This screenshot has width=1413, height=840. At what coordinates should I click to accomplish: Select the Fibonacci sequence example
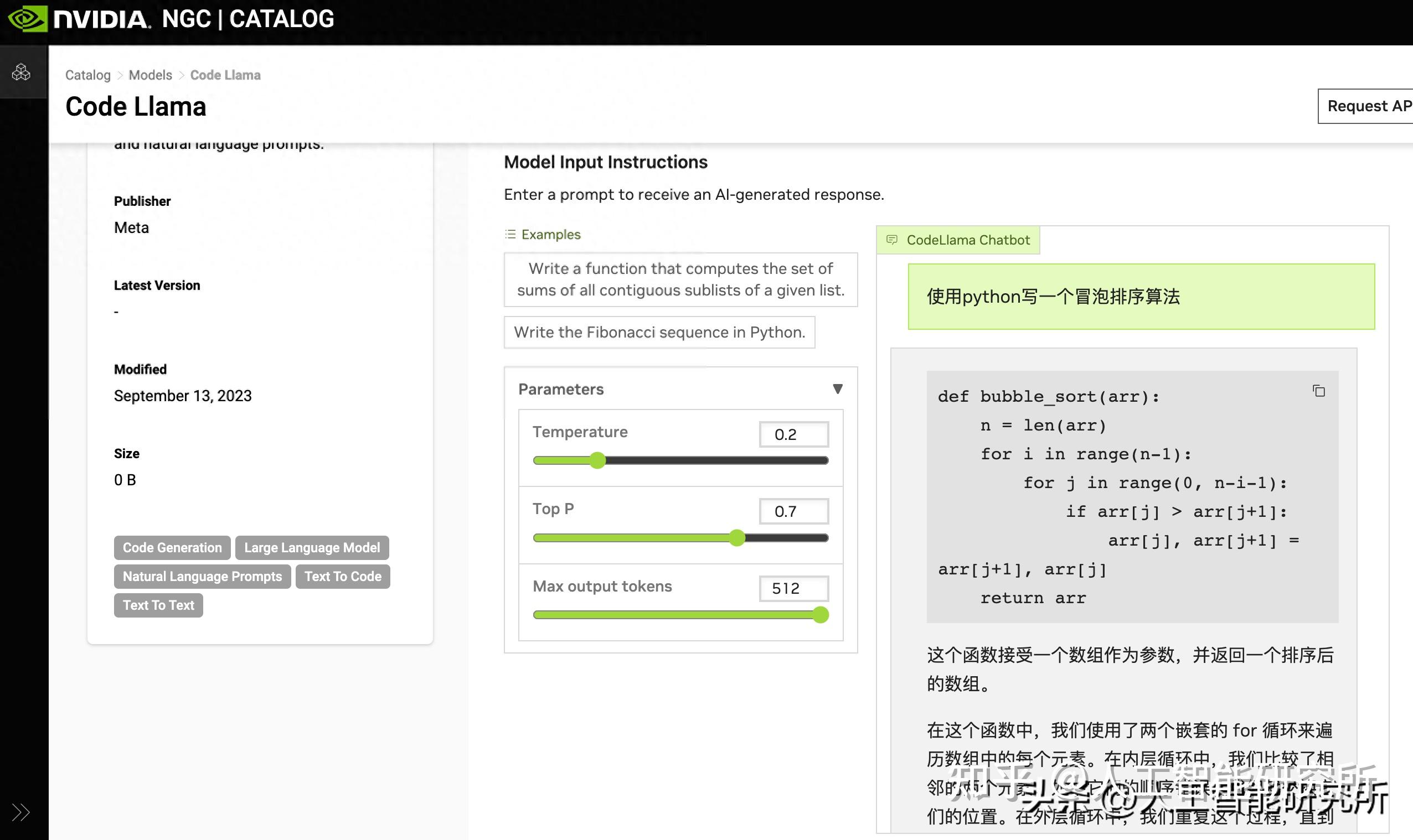pyautogui.click(x=659, y=332)
